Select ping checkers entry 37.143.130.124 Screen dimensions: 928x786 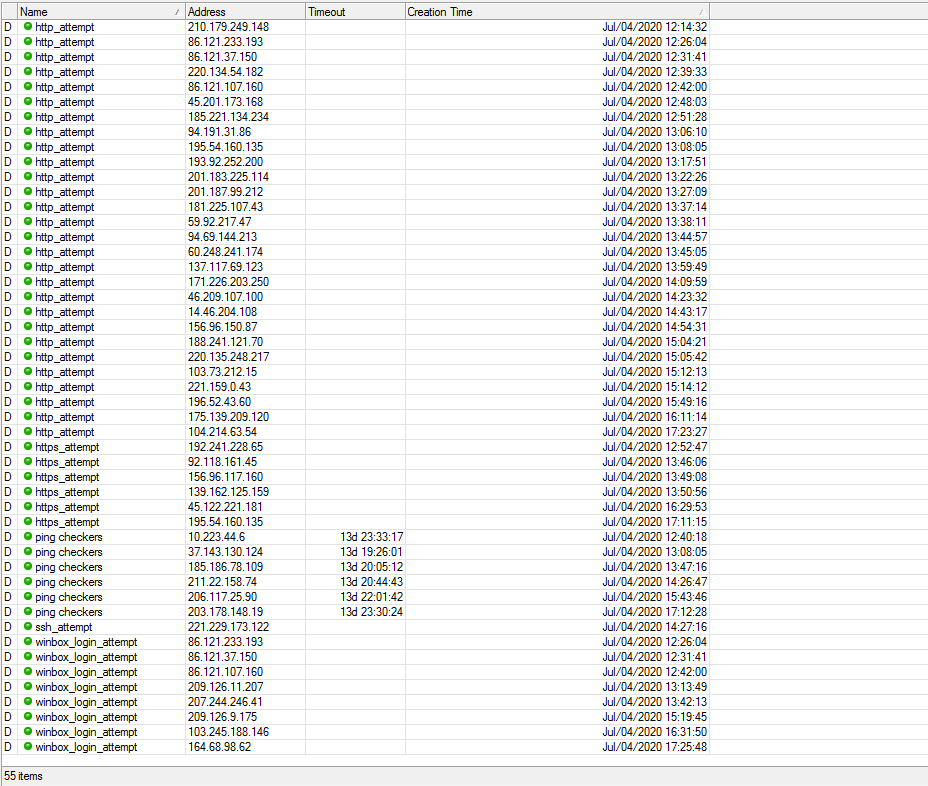(x=355, y=552)
